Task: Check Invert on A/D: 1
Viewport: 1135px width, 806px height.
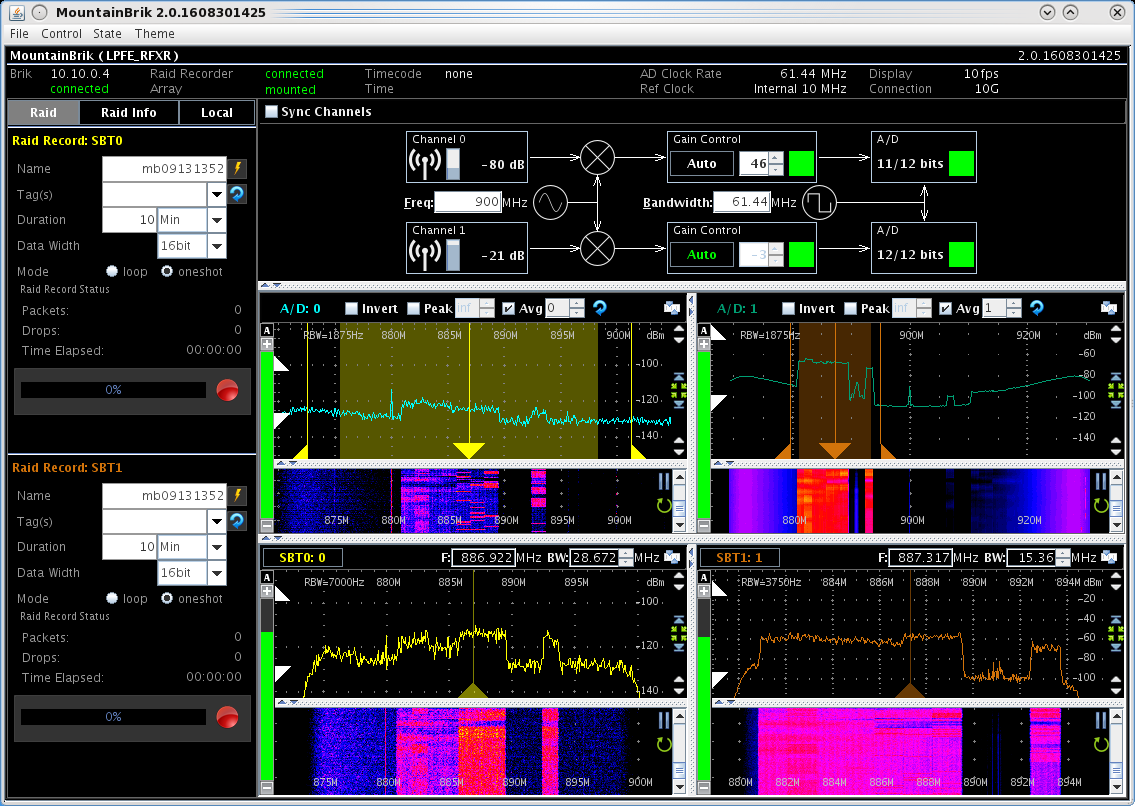Action: [x=789, y=308]
